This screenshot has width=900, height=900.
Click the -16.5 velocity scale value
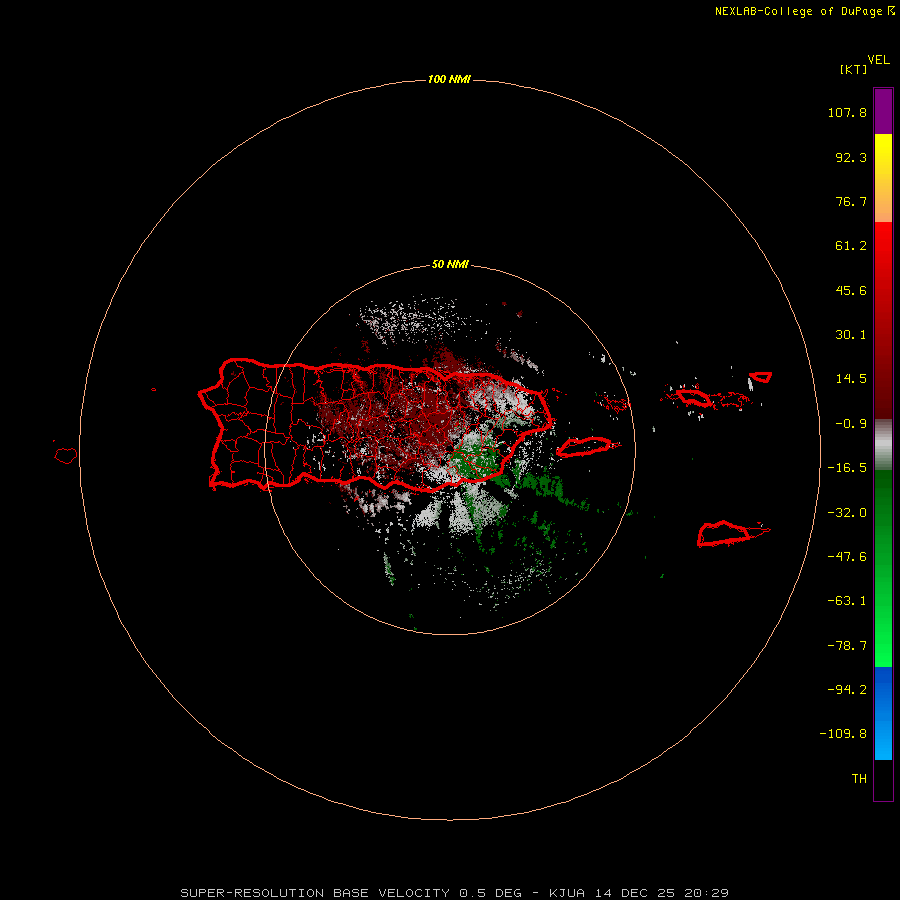(847, 468)
